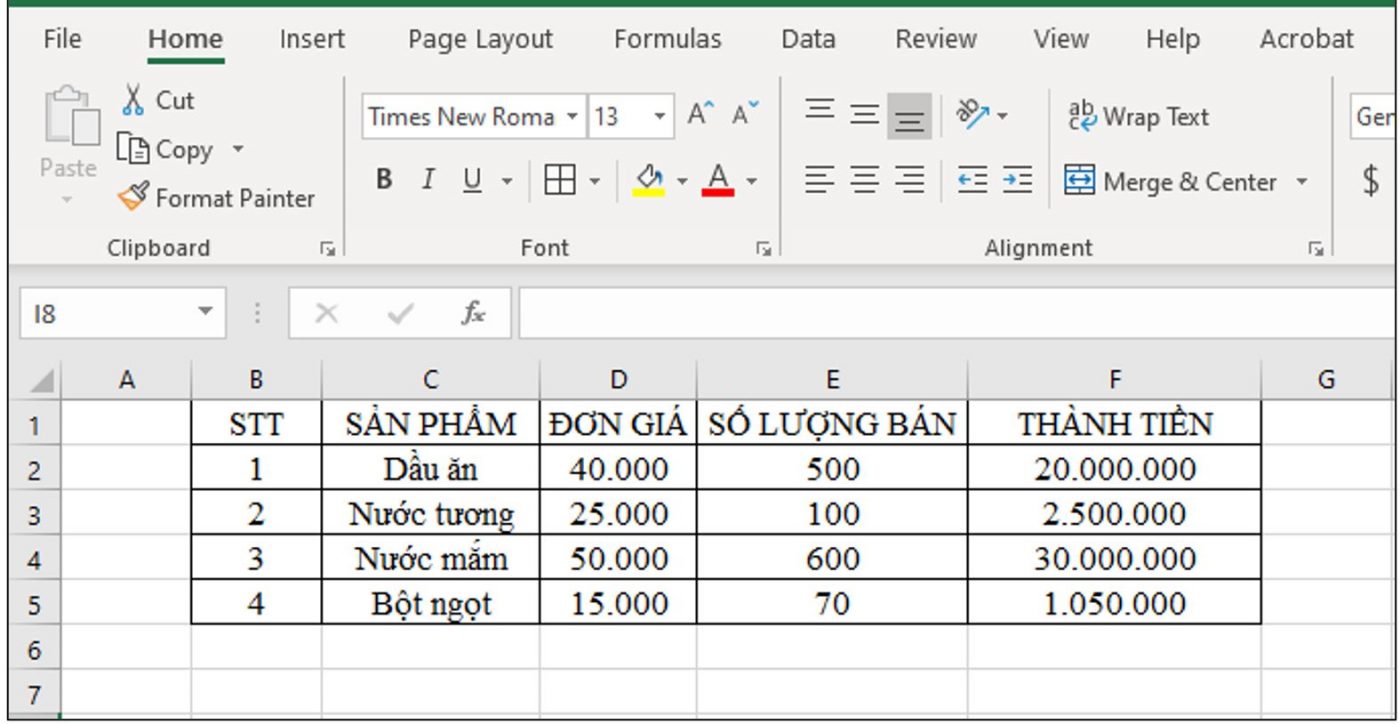The height and width of the screenshot is (724, 1400).
Task: Open the Copy dropdown arrow
Action: coord(238,150)
